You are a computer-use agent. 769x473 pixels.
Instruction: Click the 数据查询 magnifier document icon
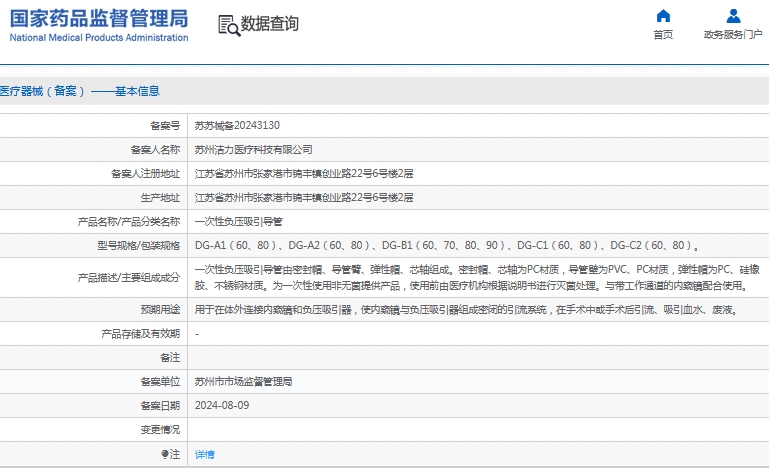coord(229,25)
